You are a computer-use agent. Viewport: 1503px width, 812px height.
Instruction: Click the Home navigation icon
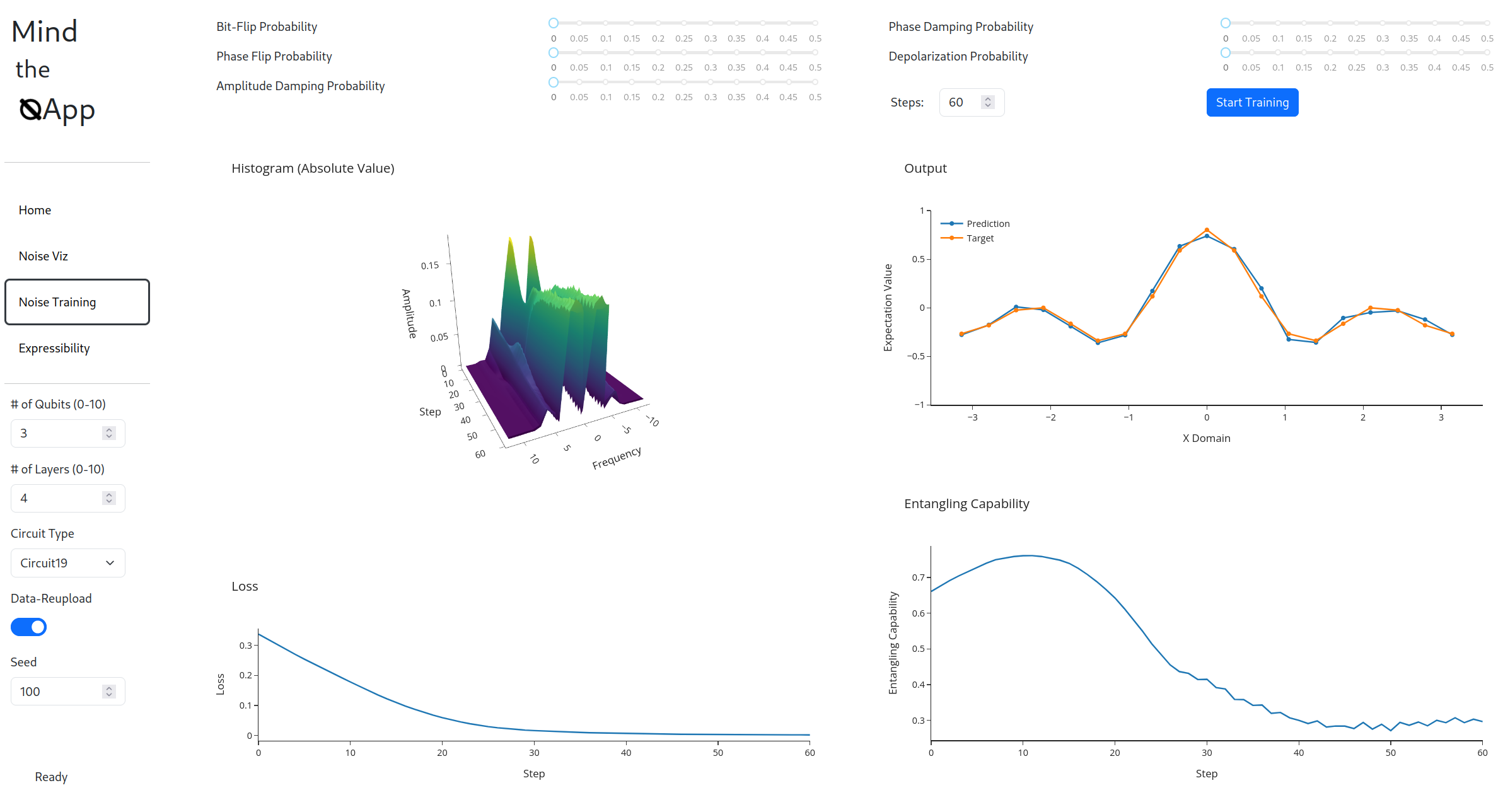coord(36,210)
